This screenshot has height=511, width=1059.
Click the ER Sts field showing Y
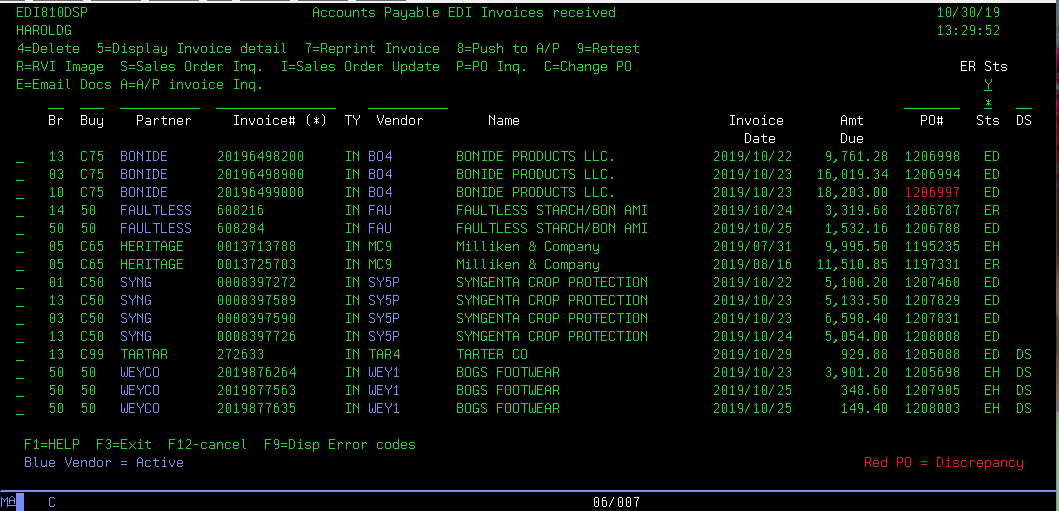pos(987,85)
